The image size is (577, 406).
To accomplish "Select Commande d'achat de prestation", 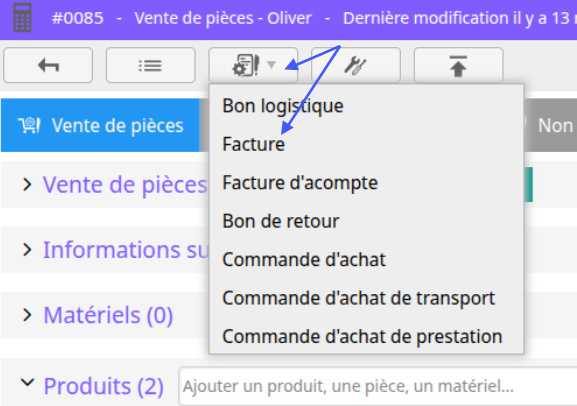I will 362,336.
